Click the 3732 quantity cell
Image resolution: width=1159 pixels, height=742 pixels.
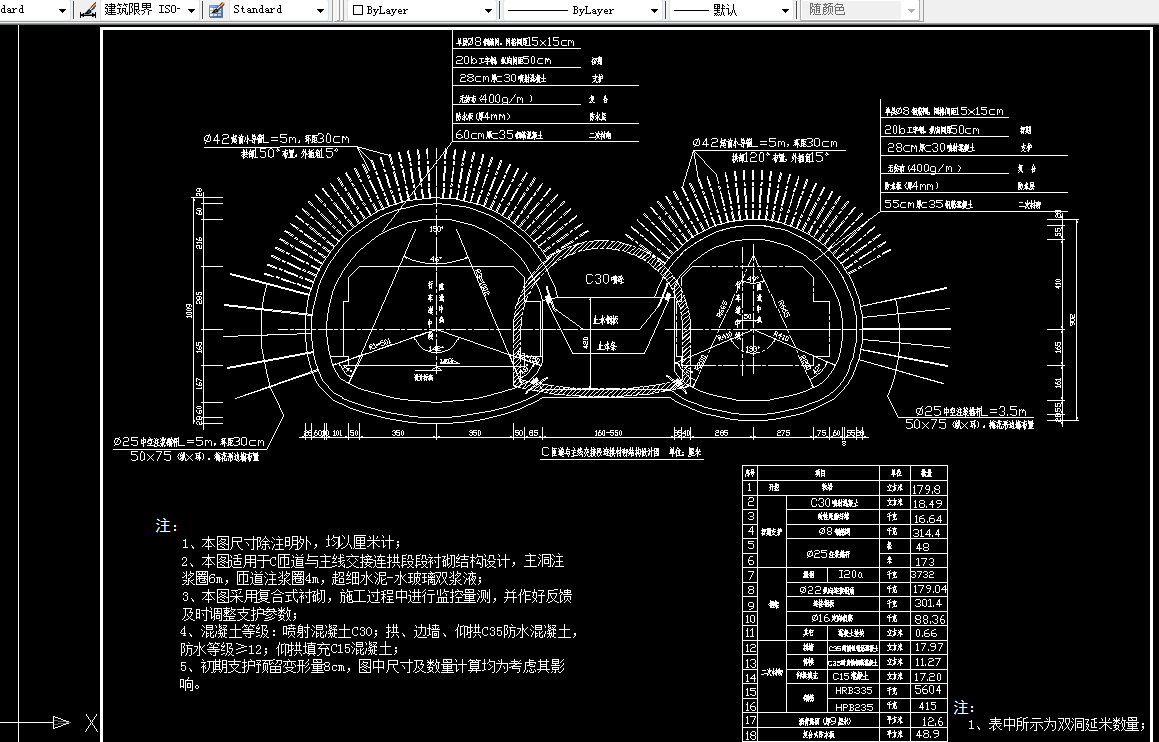(928, 575)
